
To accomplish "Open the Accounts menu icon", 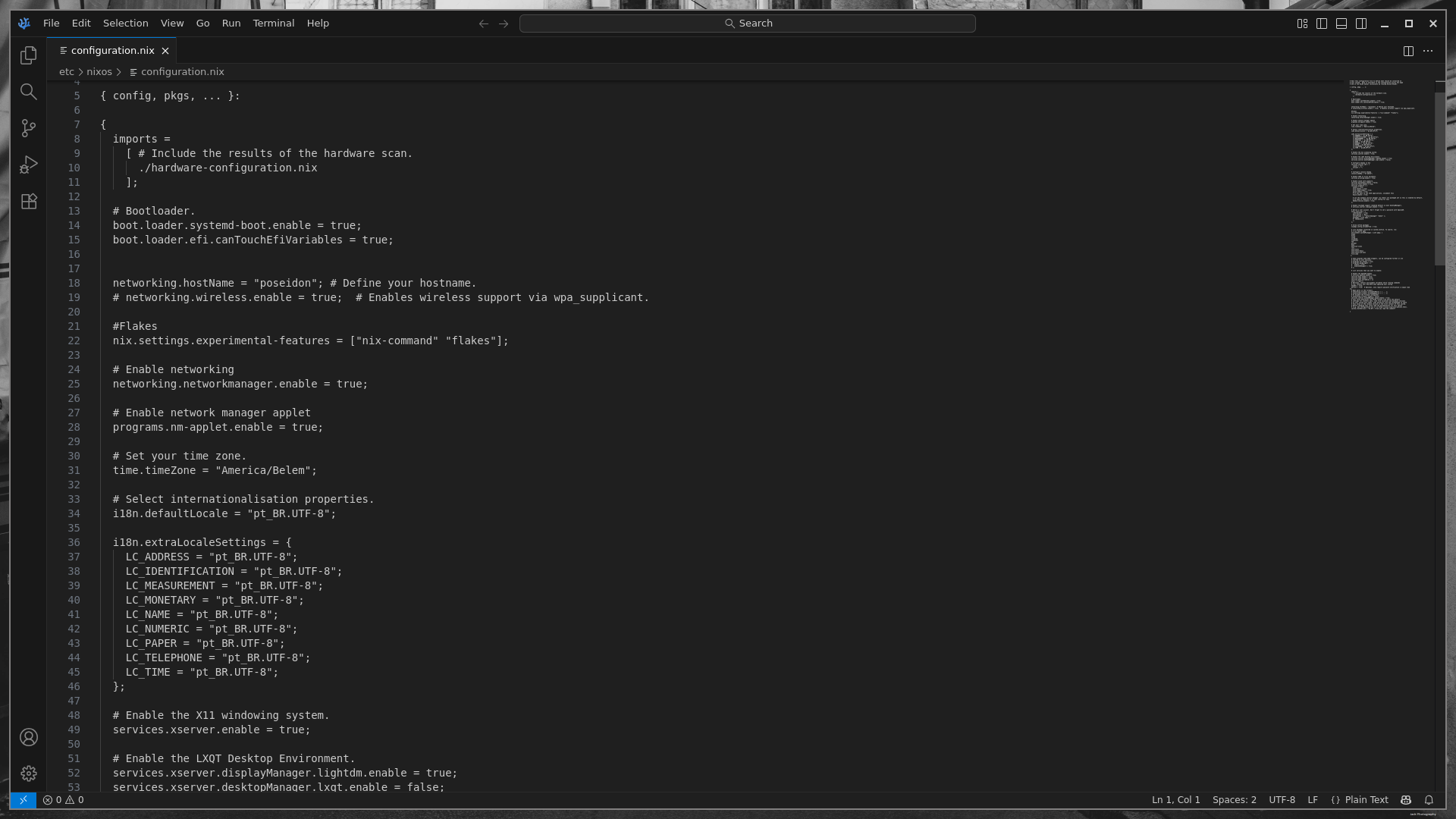I will 29,737.
